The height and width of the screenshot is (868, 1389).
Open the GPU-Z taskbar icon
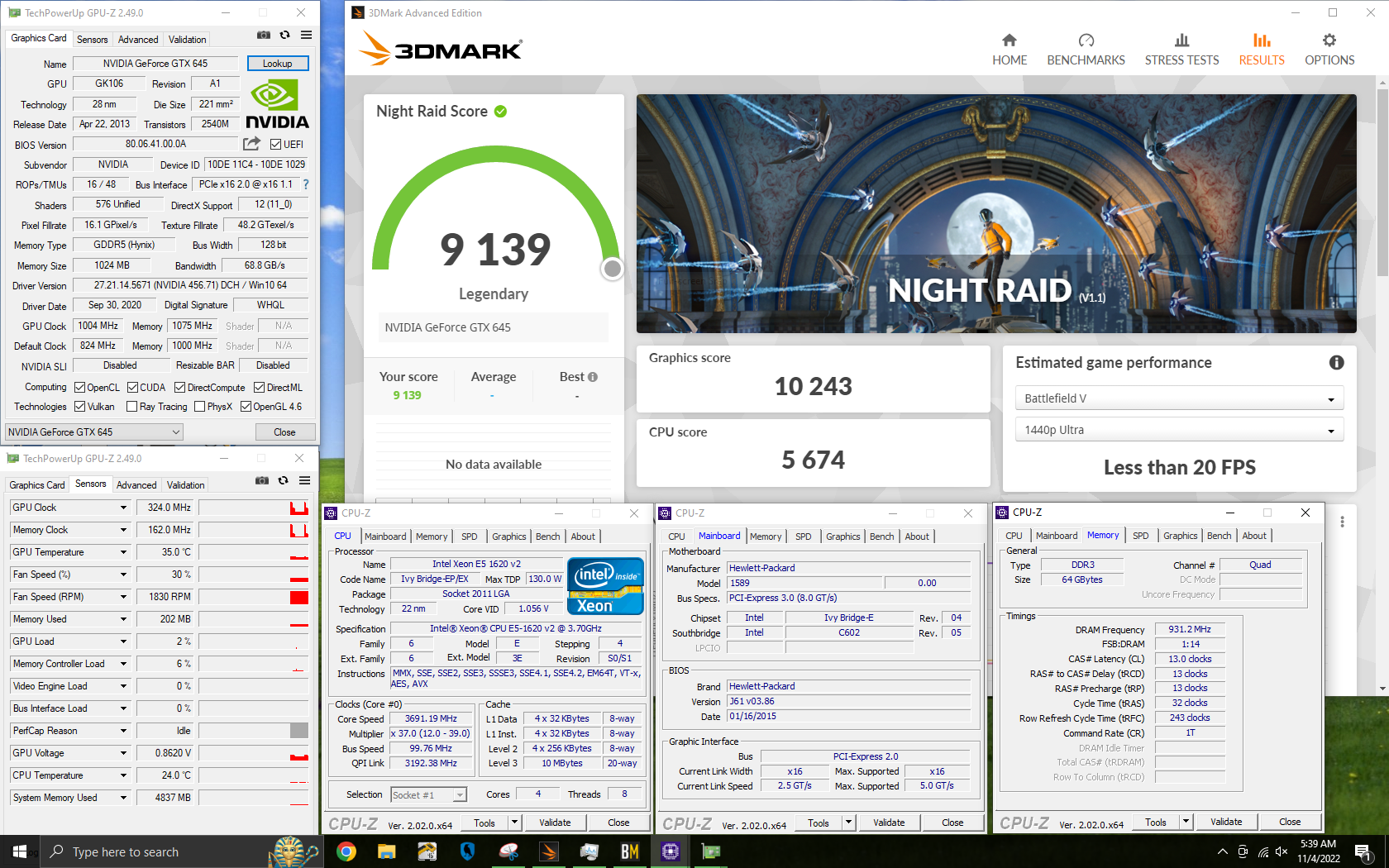coord(711,851)
